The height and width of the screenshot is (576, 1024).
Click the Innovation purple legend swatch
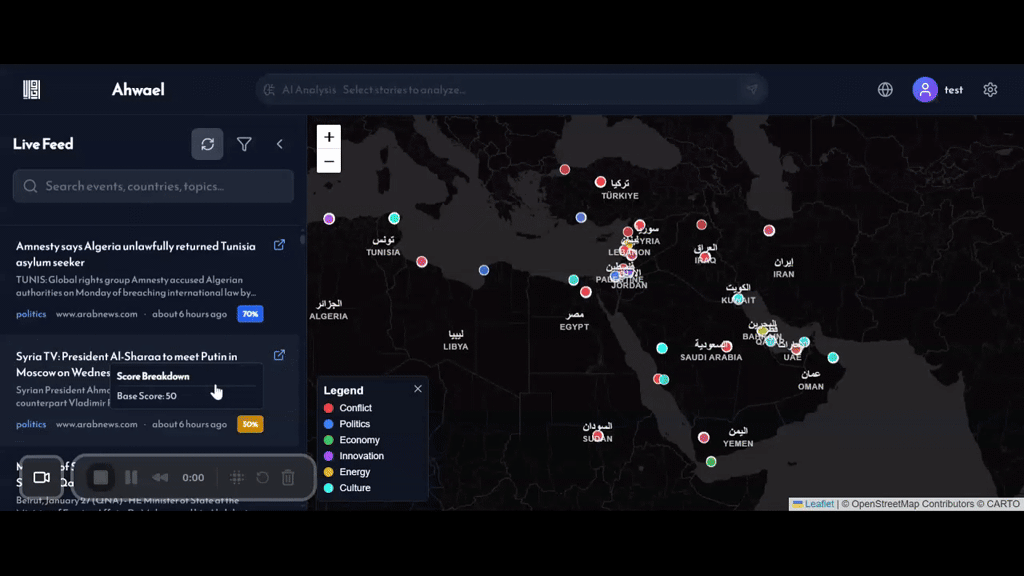[x=328, y=456]
